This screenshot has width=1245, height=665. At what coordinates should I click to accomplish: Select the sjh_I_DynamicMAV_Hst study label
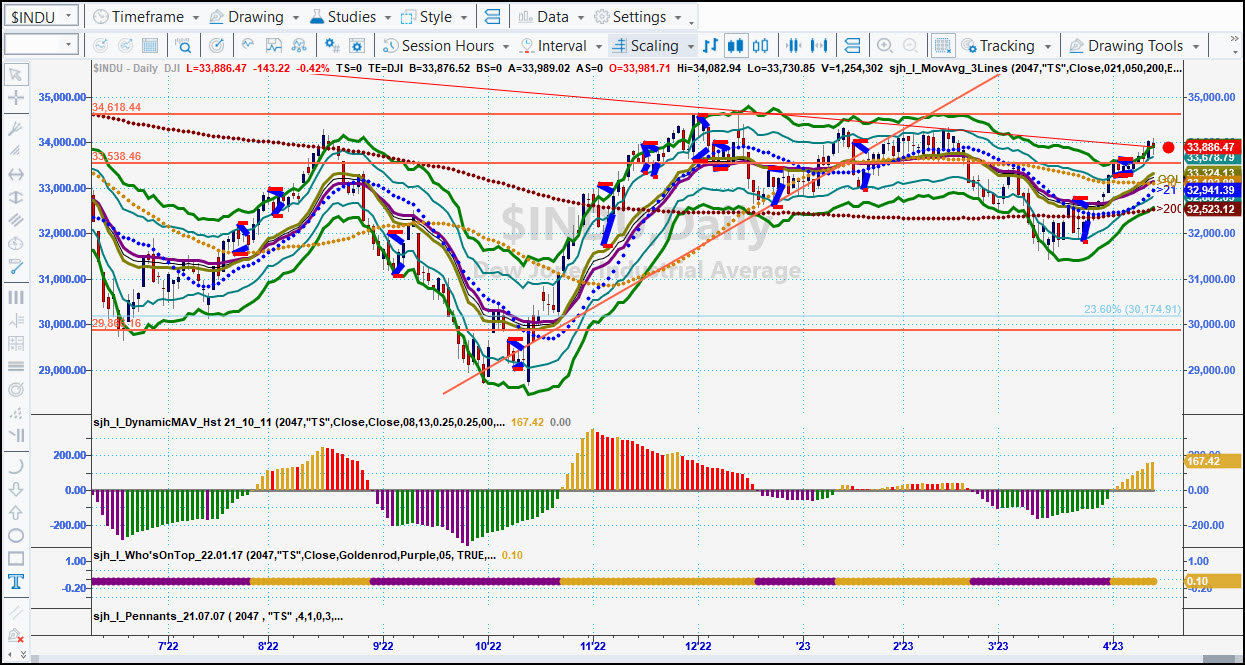pyautogui.click(x=298, y=422)
